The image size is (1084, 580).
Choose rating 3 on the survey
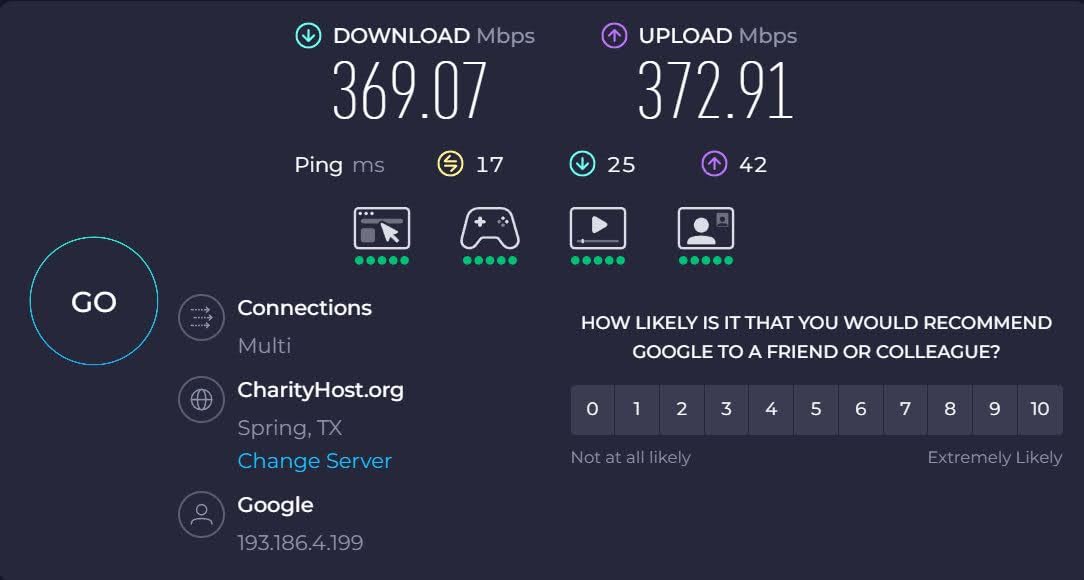point(726,410)
